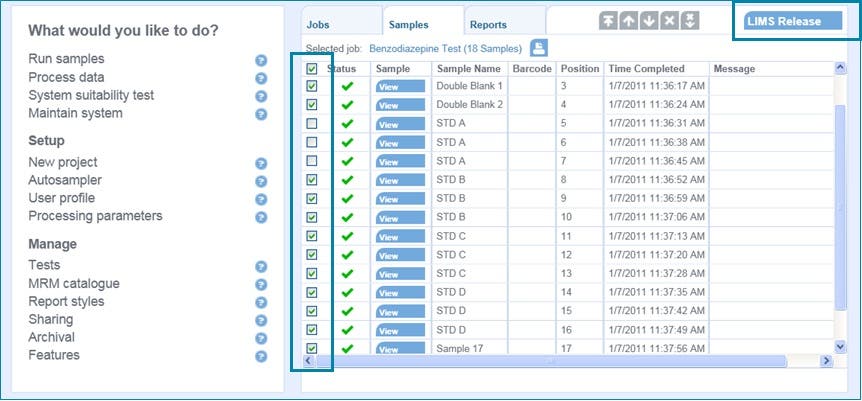This screenshot has width=862, height=401.
Task: Open the Reports tab
Action: [x=488, y=24]
